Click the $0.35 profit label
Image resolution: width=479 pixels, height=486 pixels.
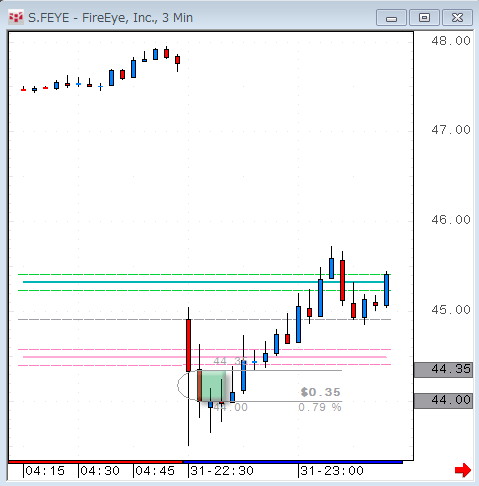pyautogui.click(x=320, y=392)
